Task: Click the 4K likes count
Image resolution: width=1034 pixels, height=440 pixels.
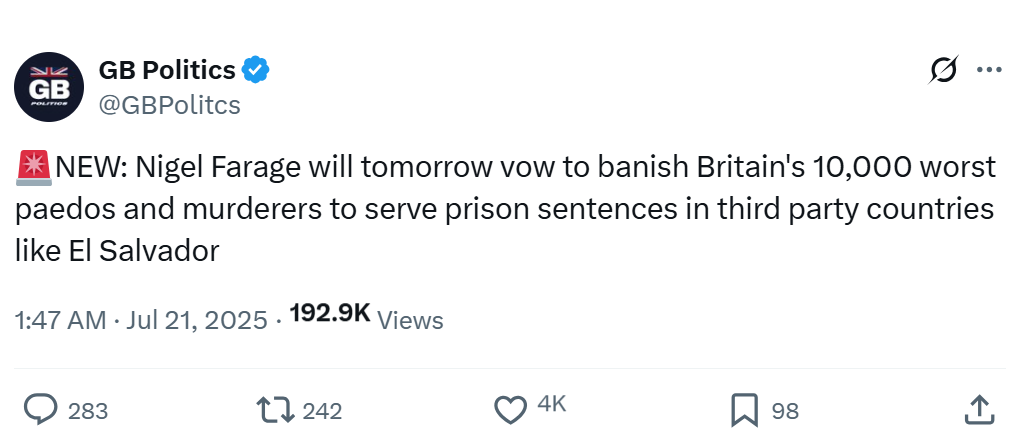Action: click(552, 404)
